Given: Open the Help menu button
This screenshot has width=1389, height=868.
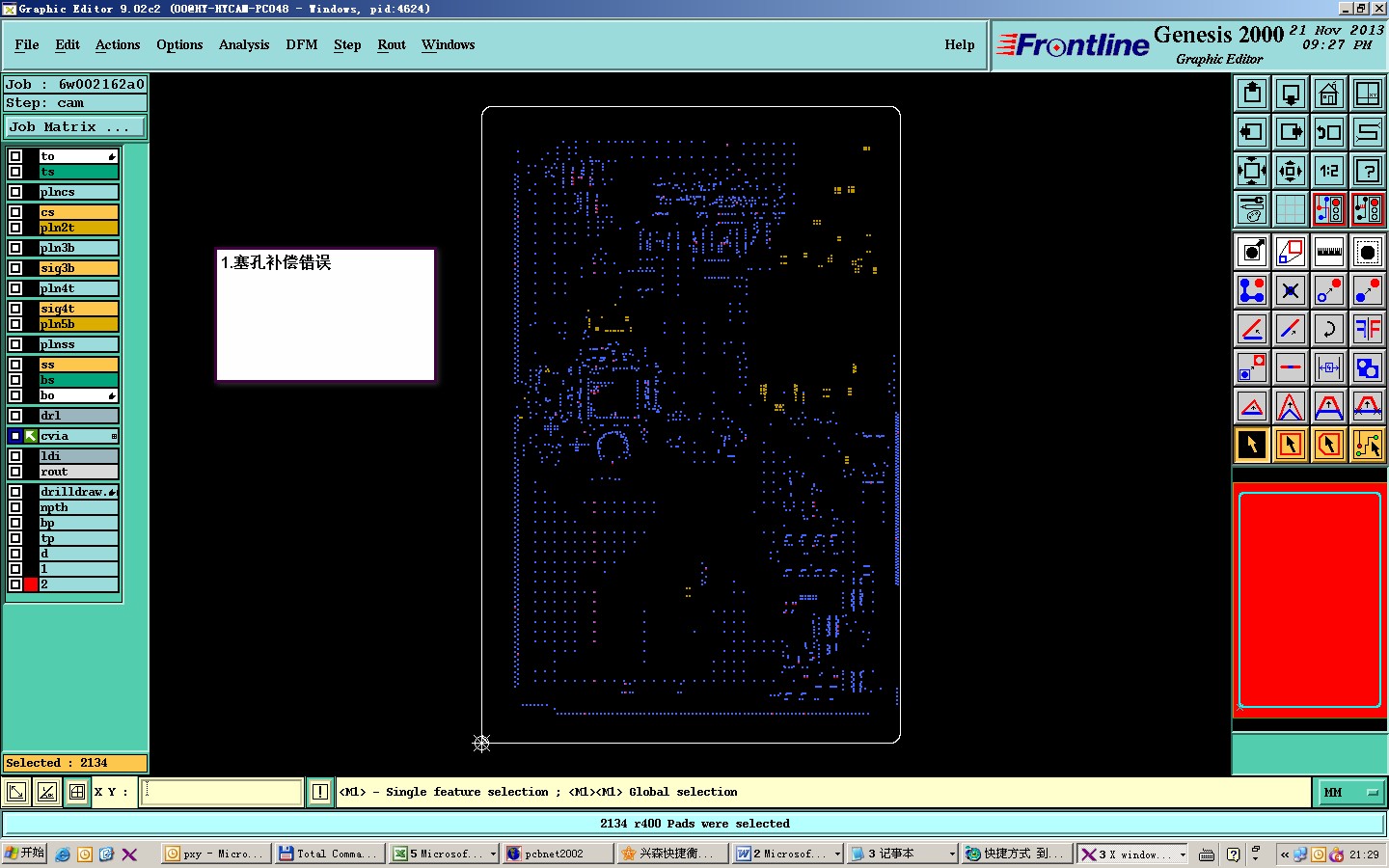Looking at the screenshot, I should 960,44.
